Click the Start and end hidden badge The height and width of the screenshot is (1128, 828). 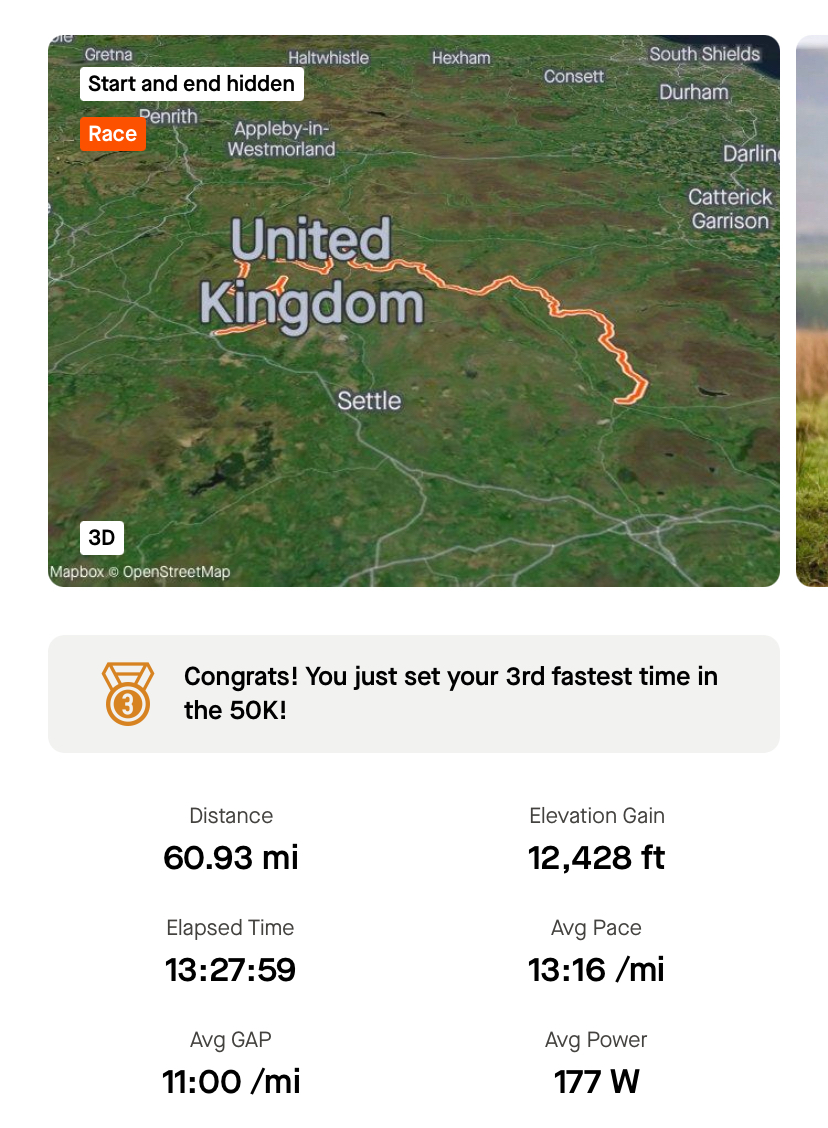pyautogui.click(x=191, y=84)
